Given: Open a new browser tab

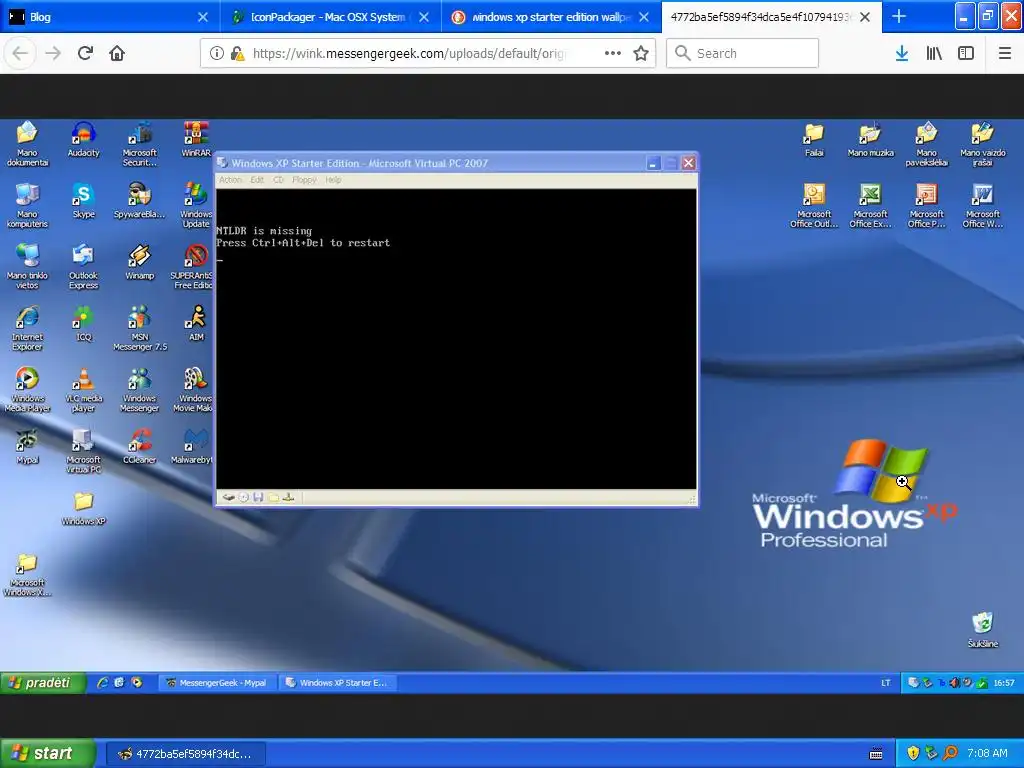Looking at the screenshot, I should pyautogui.click(x=899, y=17).
